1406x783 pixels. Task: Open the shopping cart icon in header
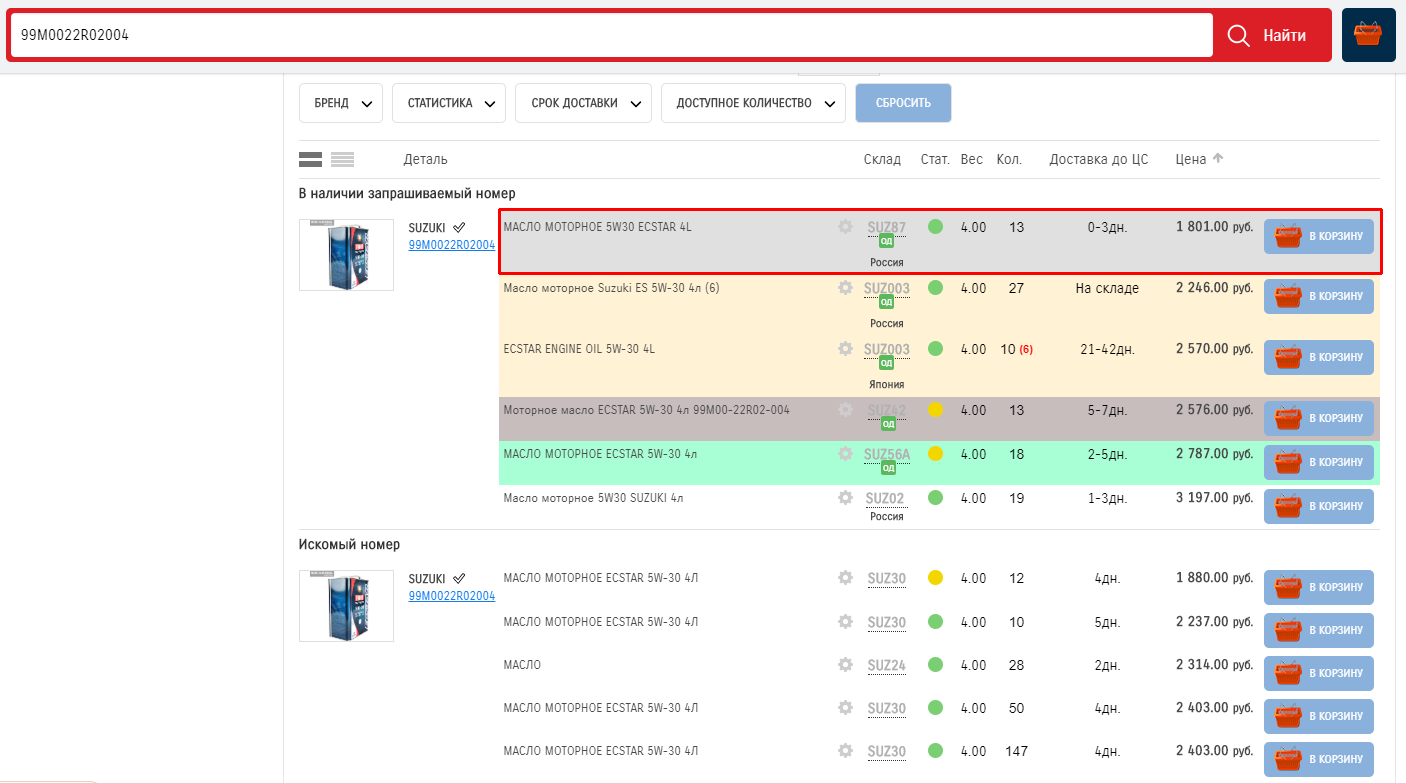point(1368,35)
